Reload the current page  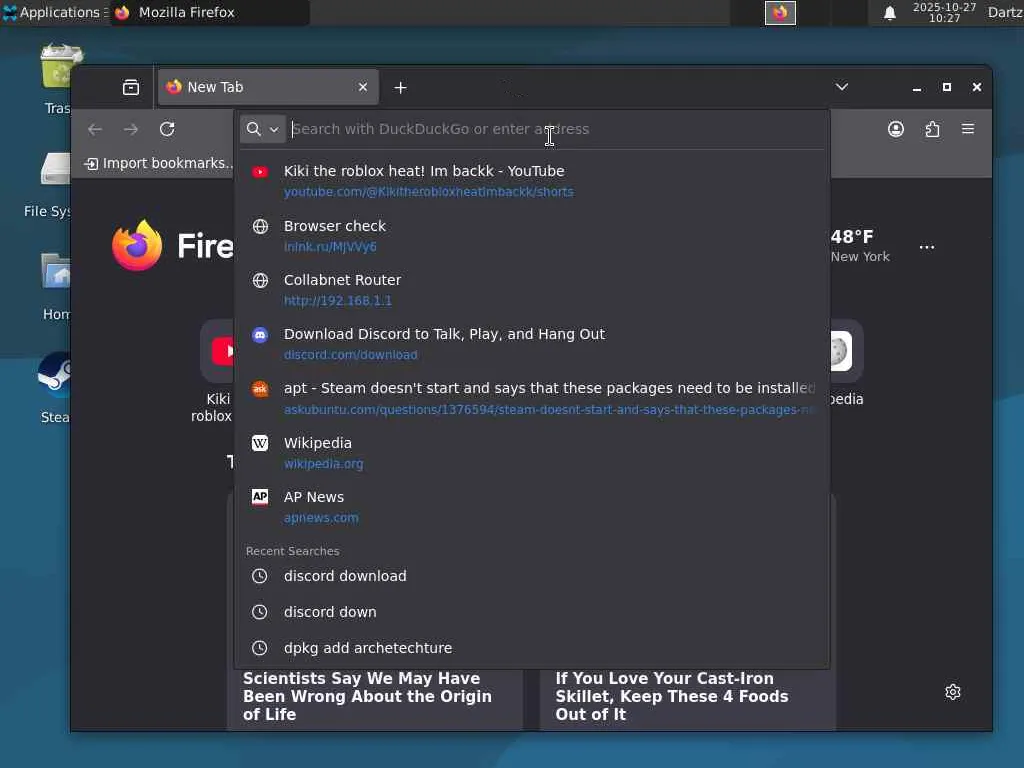(167, 129)
